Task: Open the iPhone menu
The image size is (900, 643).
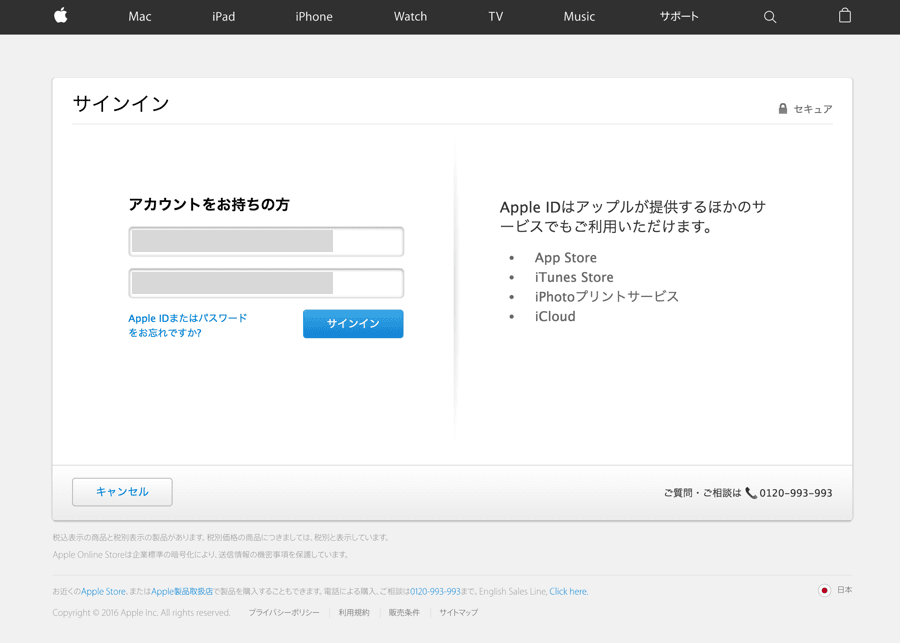Action: 314,17
